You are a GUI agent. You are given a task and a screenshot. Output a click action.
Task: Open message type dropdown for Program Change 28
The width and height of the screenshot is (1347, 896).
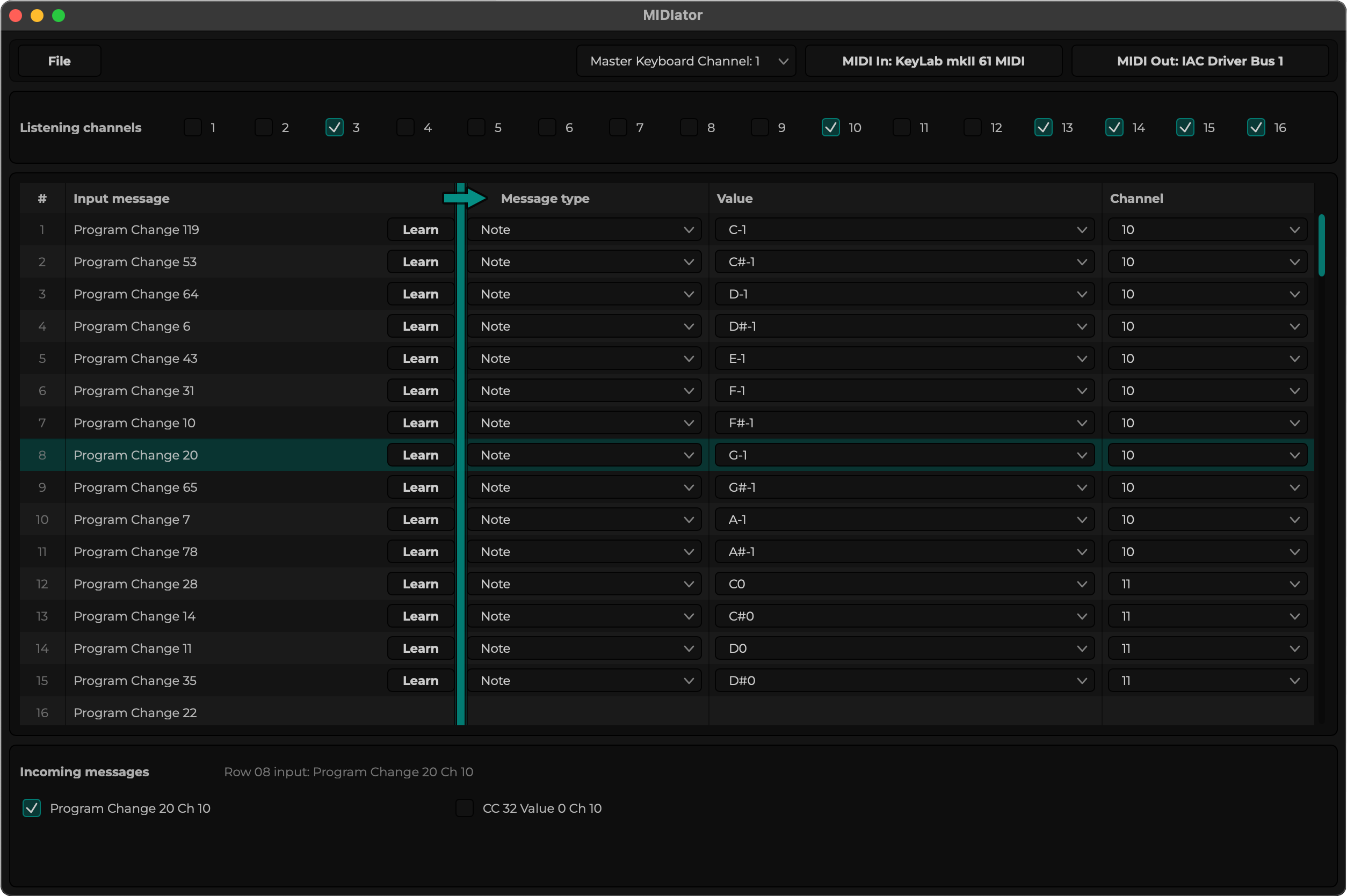tap(584, 584)
